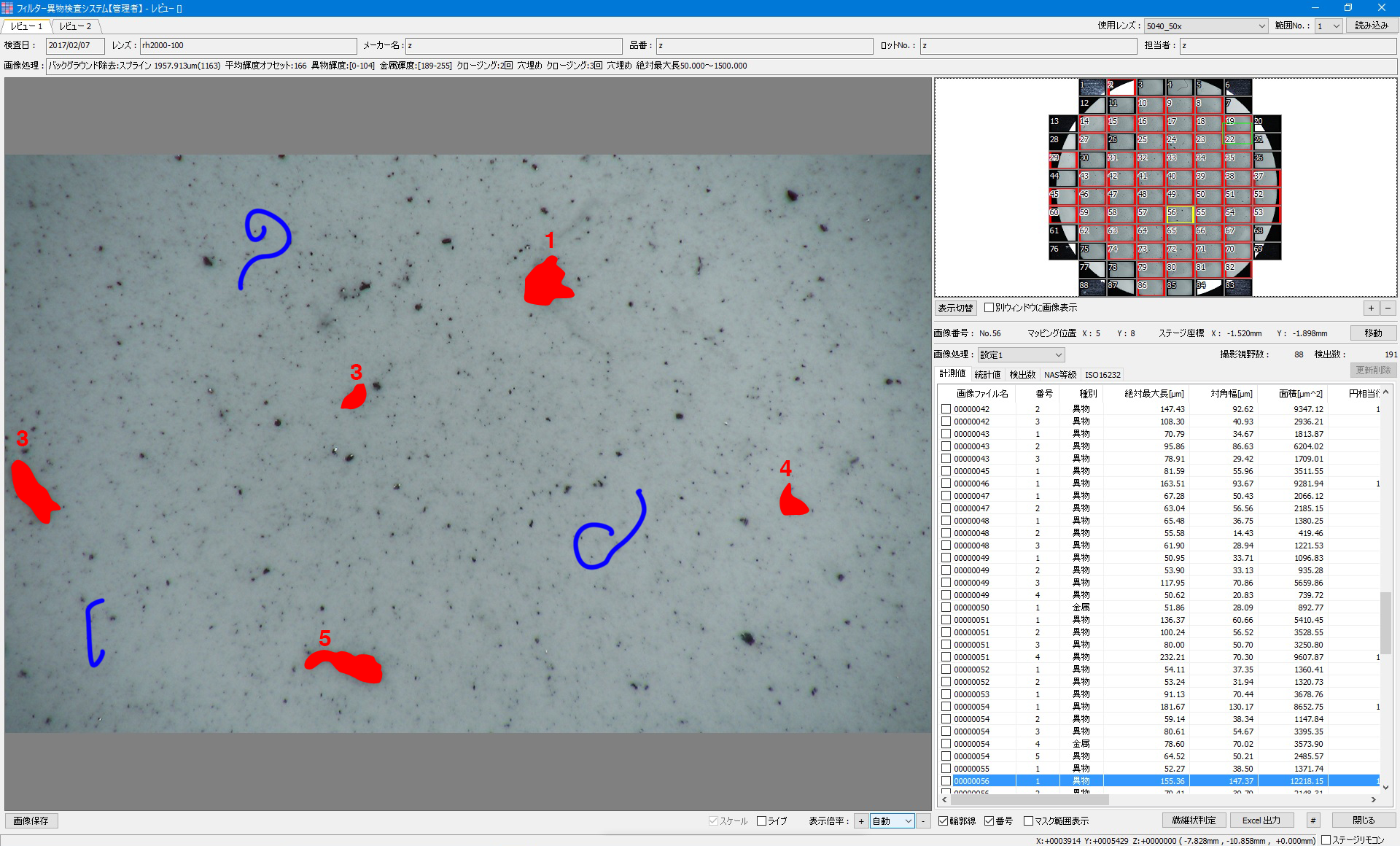
Task: Click the results table scroll-down arrow
Action: [x=1385, y=788]
